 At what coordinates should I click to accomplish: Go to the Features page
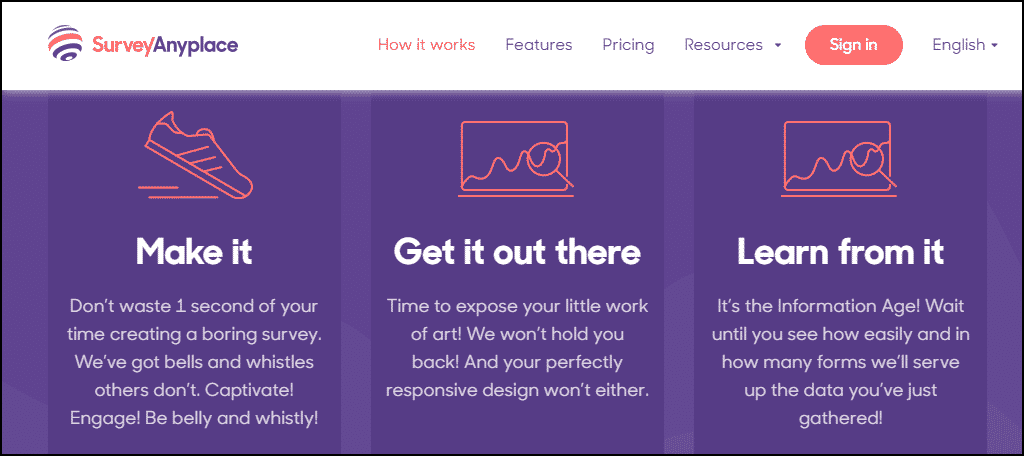click(x=539, y=45)
